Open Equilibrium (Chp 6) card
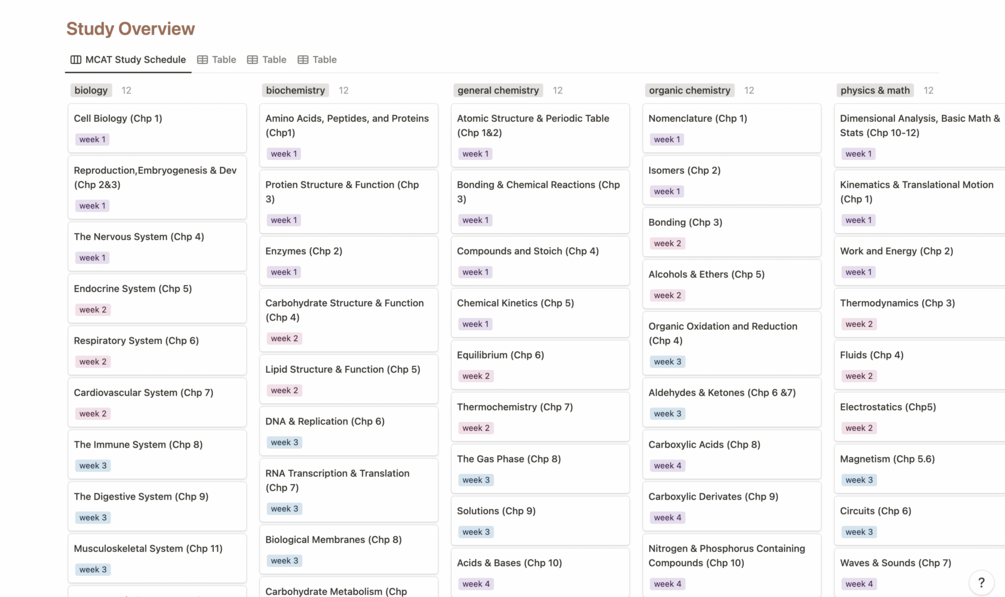Viewport: 1005px width, 597px height. [540, 365]
